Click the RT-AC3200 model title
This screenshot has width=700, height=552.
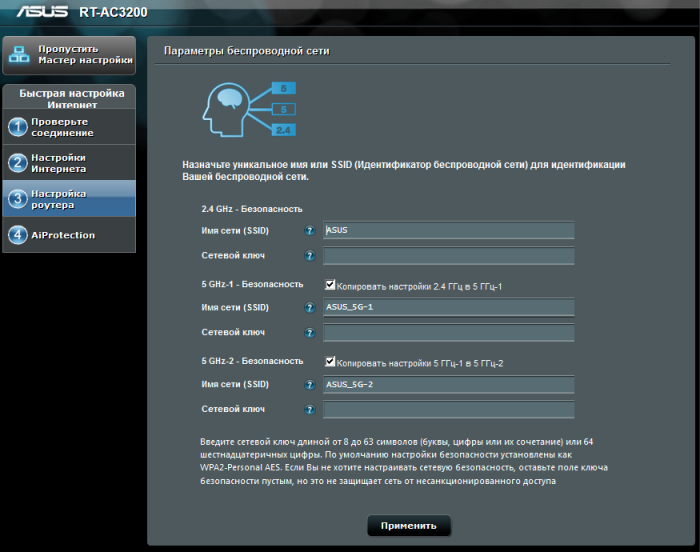113,12
